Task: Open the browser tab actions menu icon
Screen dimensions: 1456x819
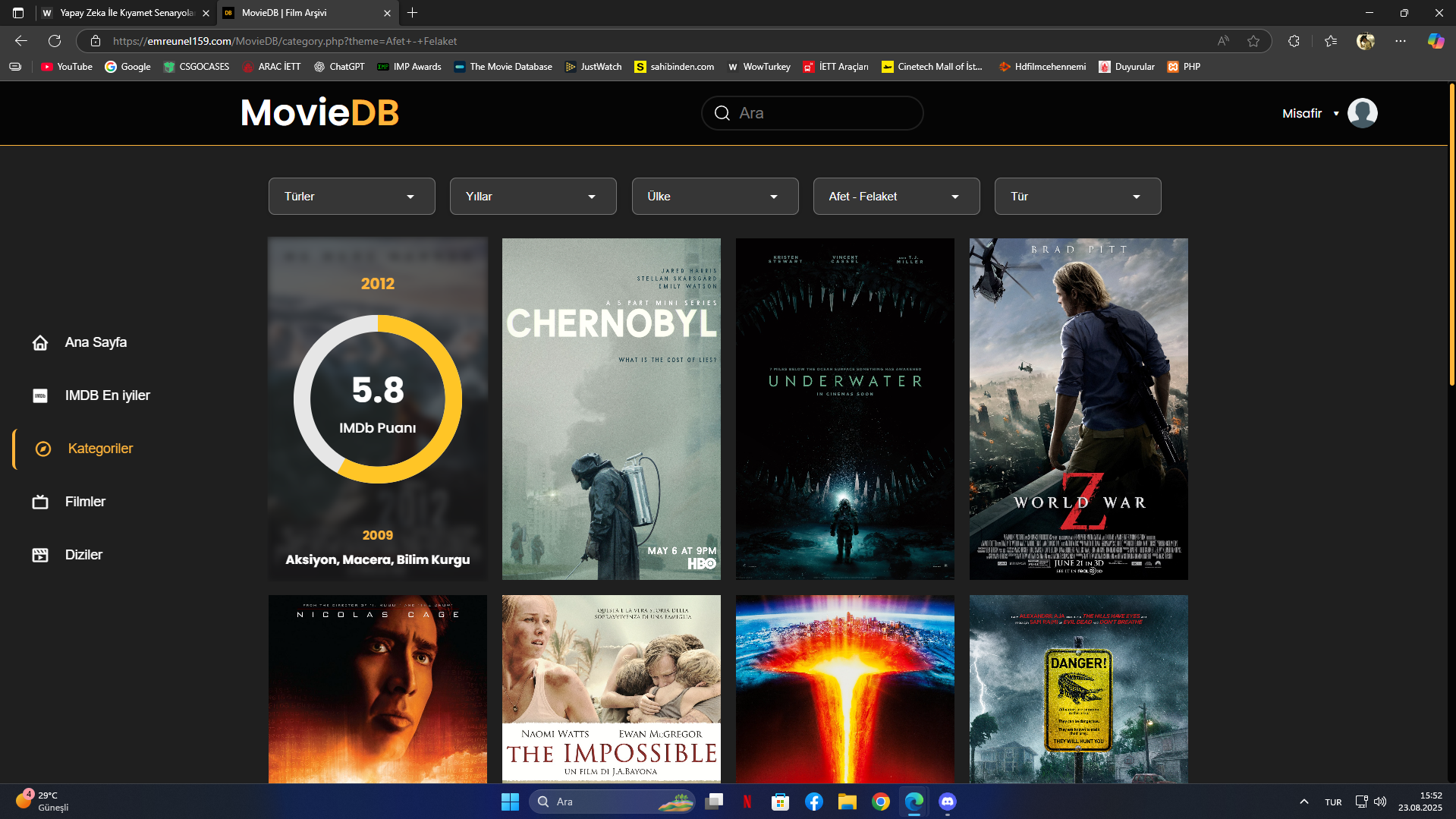Action: 18,13
